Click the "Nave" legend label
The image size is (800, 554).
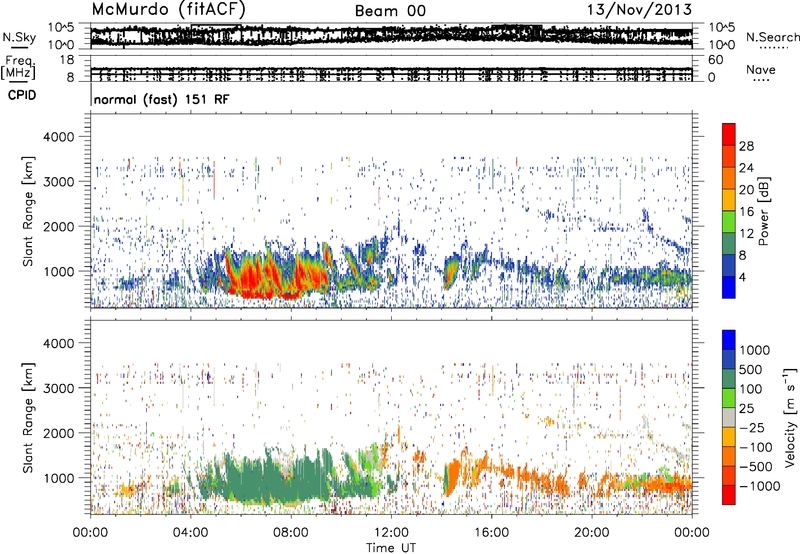761,69
